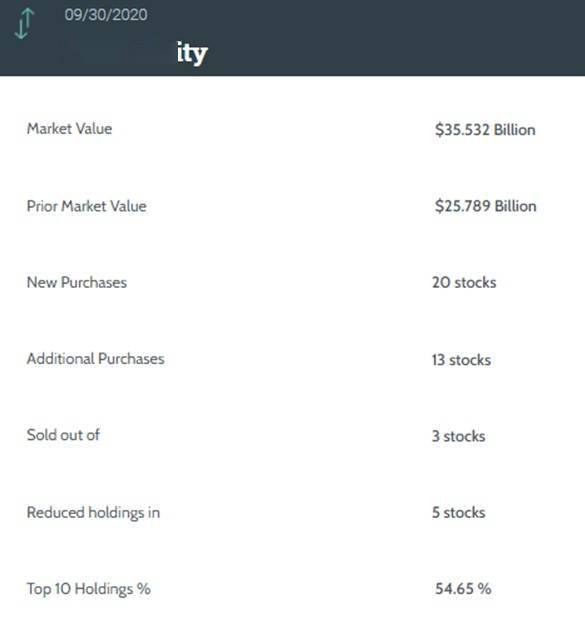Viewport: 585px width, 619px height.
Task: Click the word Billion after $25.789
Action: pos(516,206)
